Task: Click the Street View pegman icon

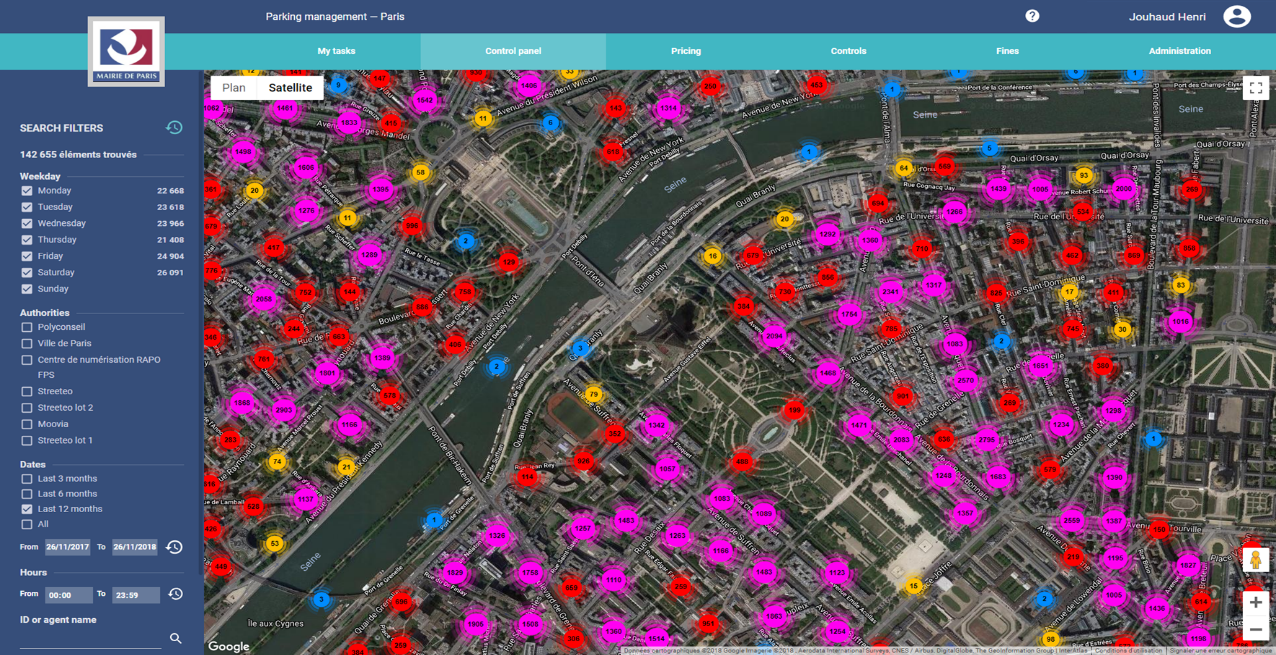Action: (x=1255, y=560)
